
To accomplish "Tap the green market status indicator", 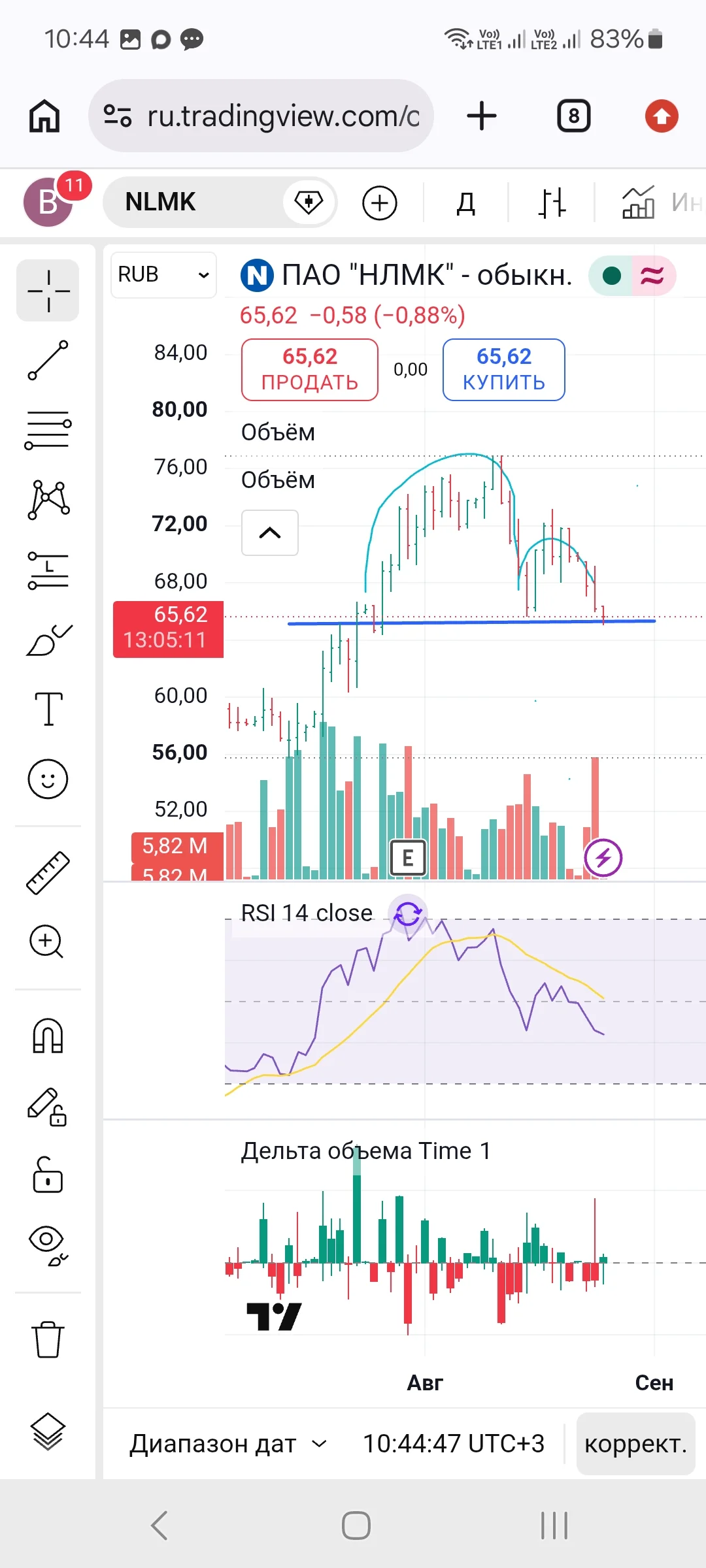I will point(611,276).
